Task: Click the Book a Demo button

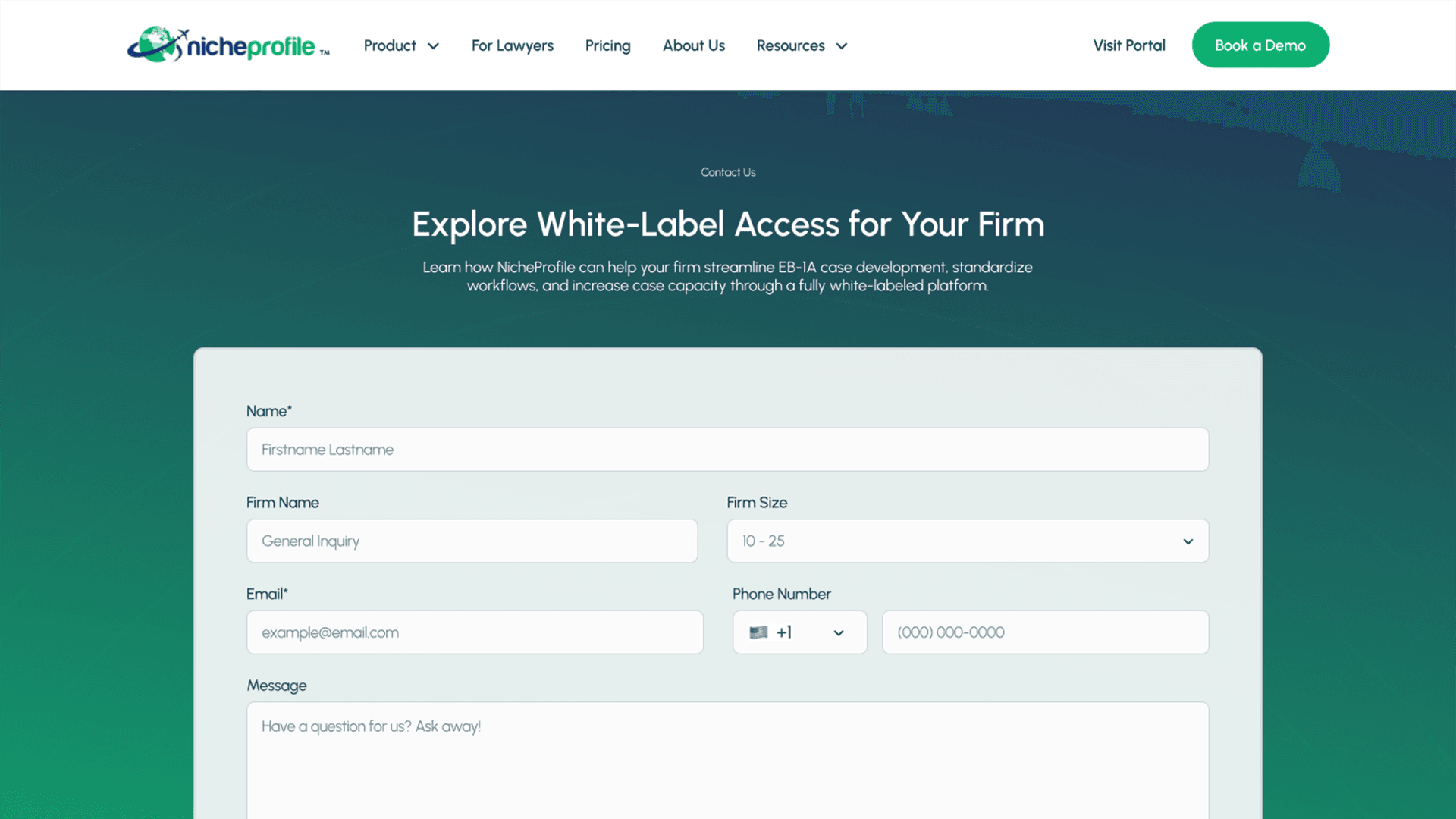Action: pyautogui.click(x=1260, y=45)
